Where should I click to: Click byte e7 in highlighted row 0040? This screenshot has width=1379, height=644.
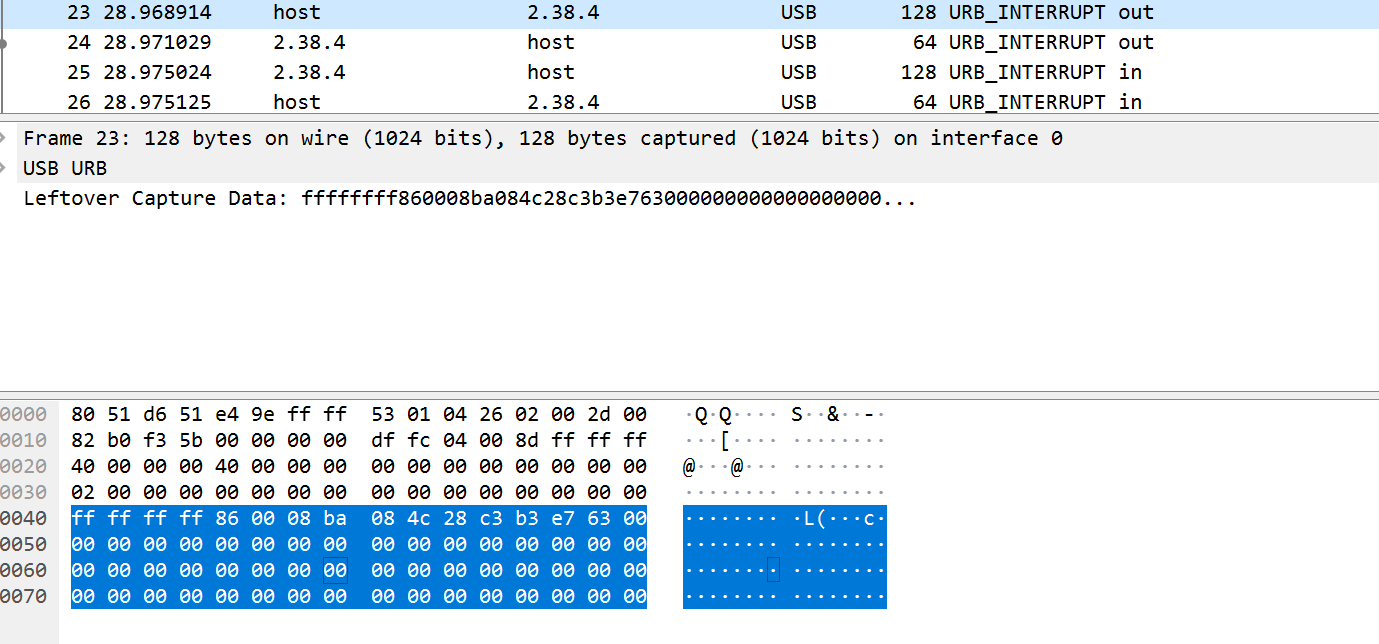(563, 519)
